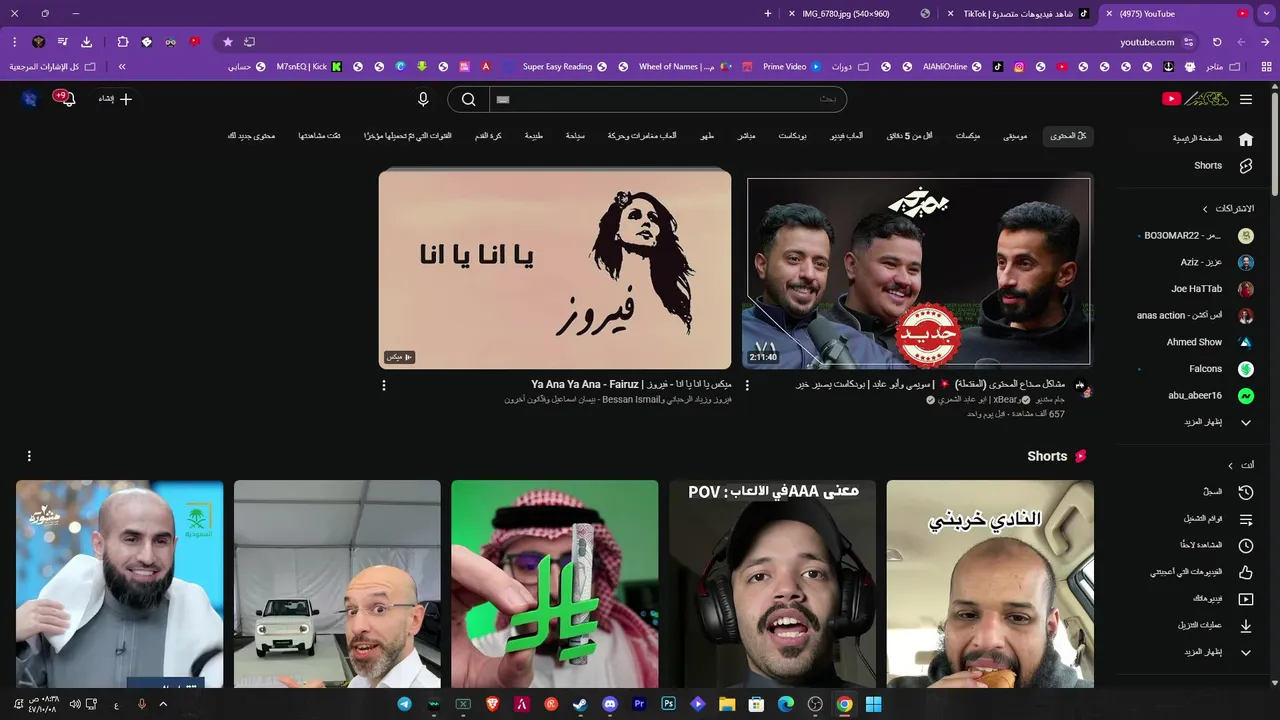Click the search magnifier button
This screenshot has width=1280, height=720.
point(468,99)
